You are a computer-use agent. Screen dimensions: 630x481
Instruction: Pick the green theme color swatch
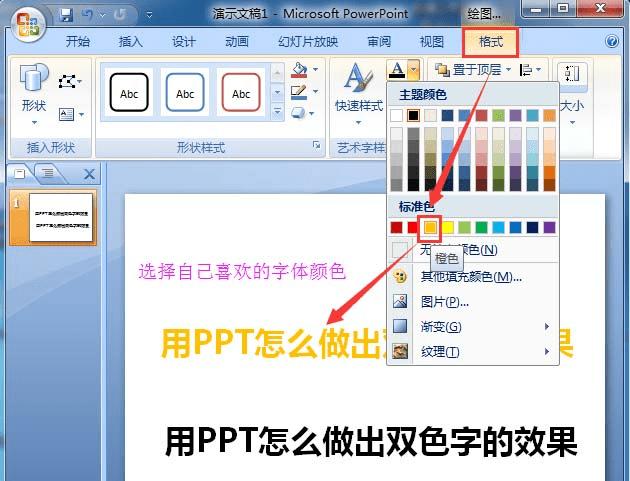point(498,116)
